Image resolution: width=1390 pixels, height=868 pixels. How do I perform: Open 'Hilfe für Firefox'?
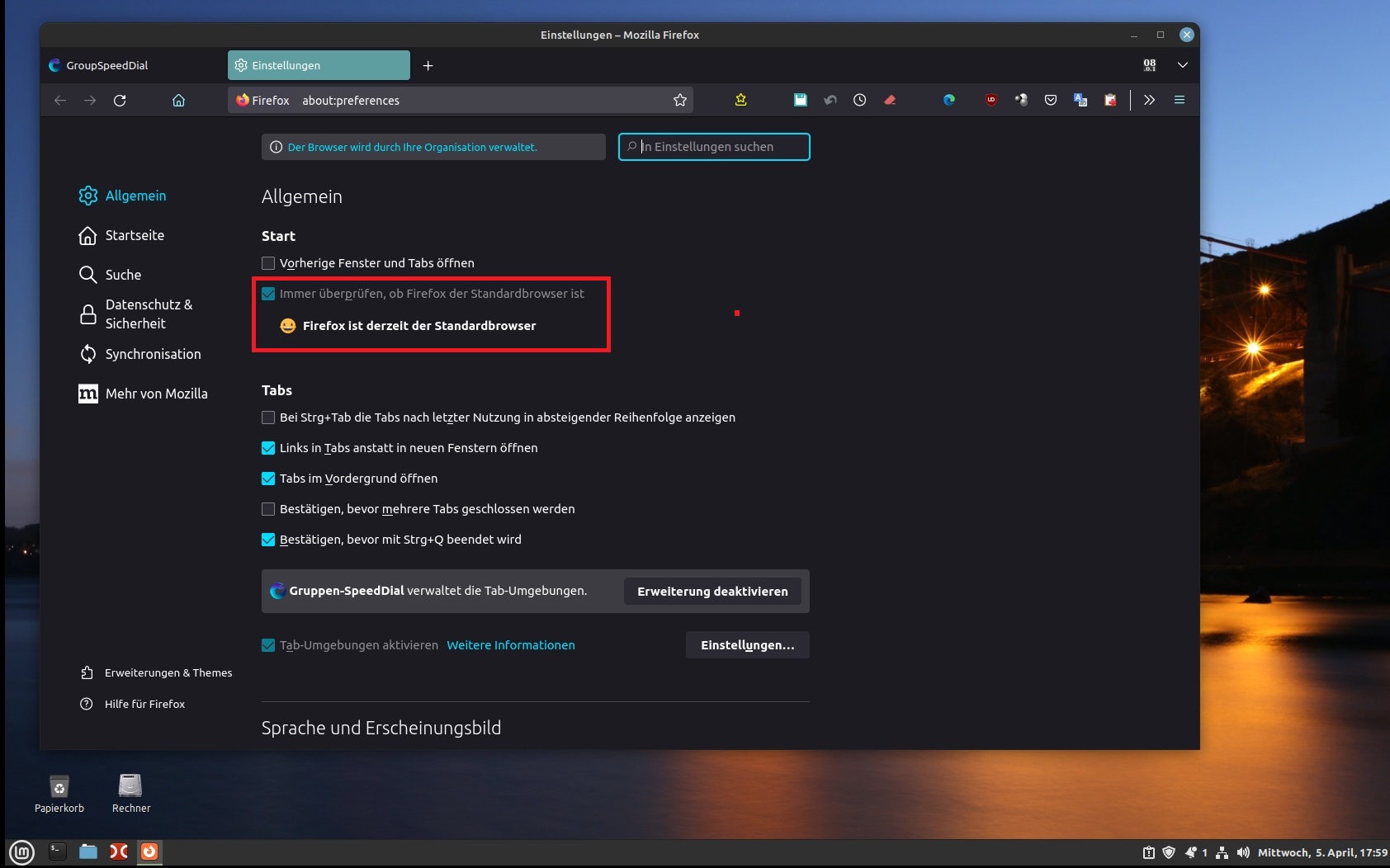(132, 704)
